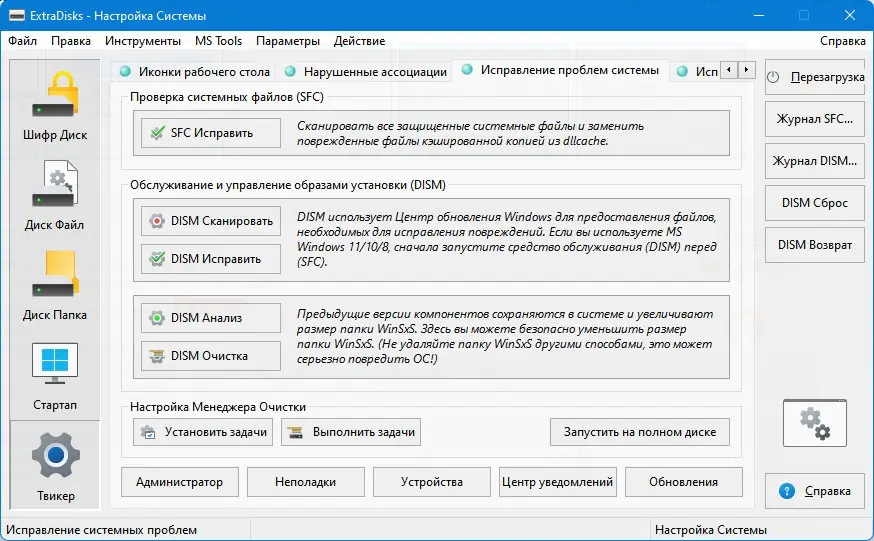Open Журнал DISM log

point(814,160)
